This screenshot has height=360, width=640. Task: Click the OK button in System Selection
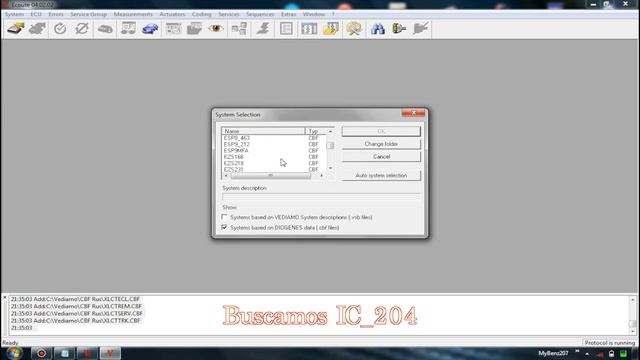point(381,131)
